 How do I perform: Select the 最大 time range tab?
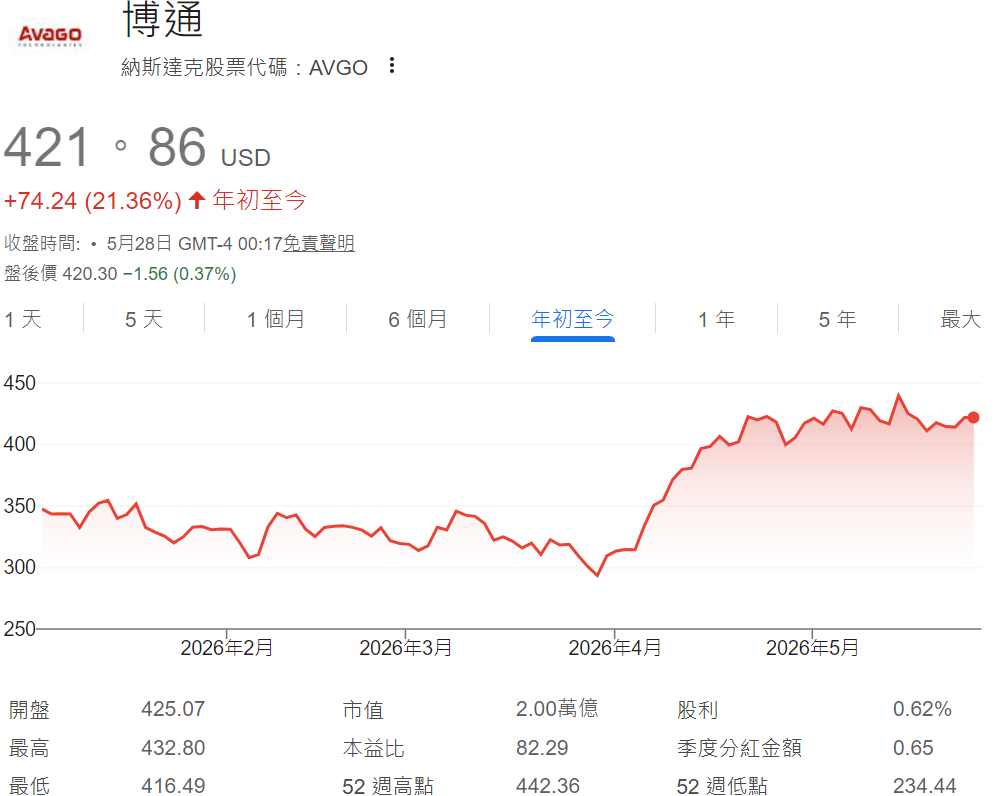point(960,319)
